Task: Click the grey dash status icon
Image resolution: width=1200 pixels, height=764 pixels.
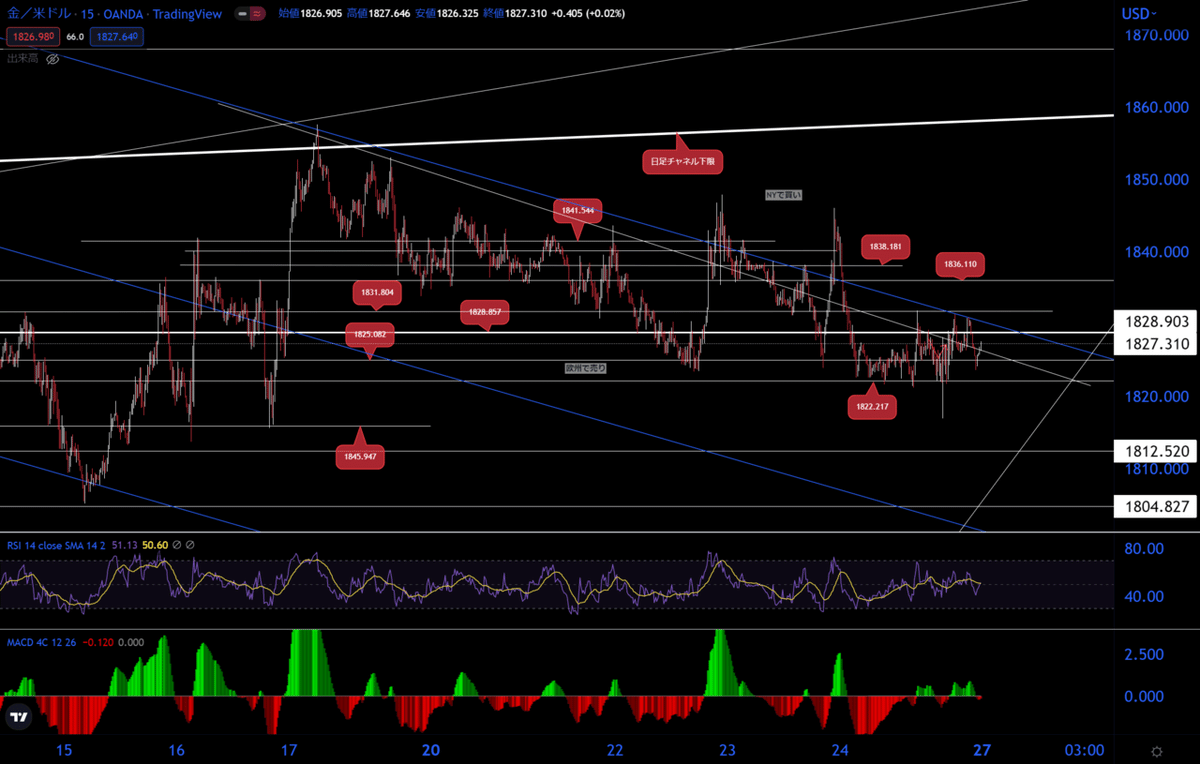Action: (241, 16)
